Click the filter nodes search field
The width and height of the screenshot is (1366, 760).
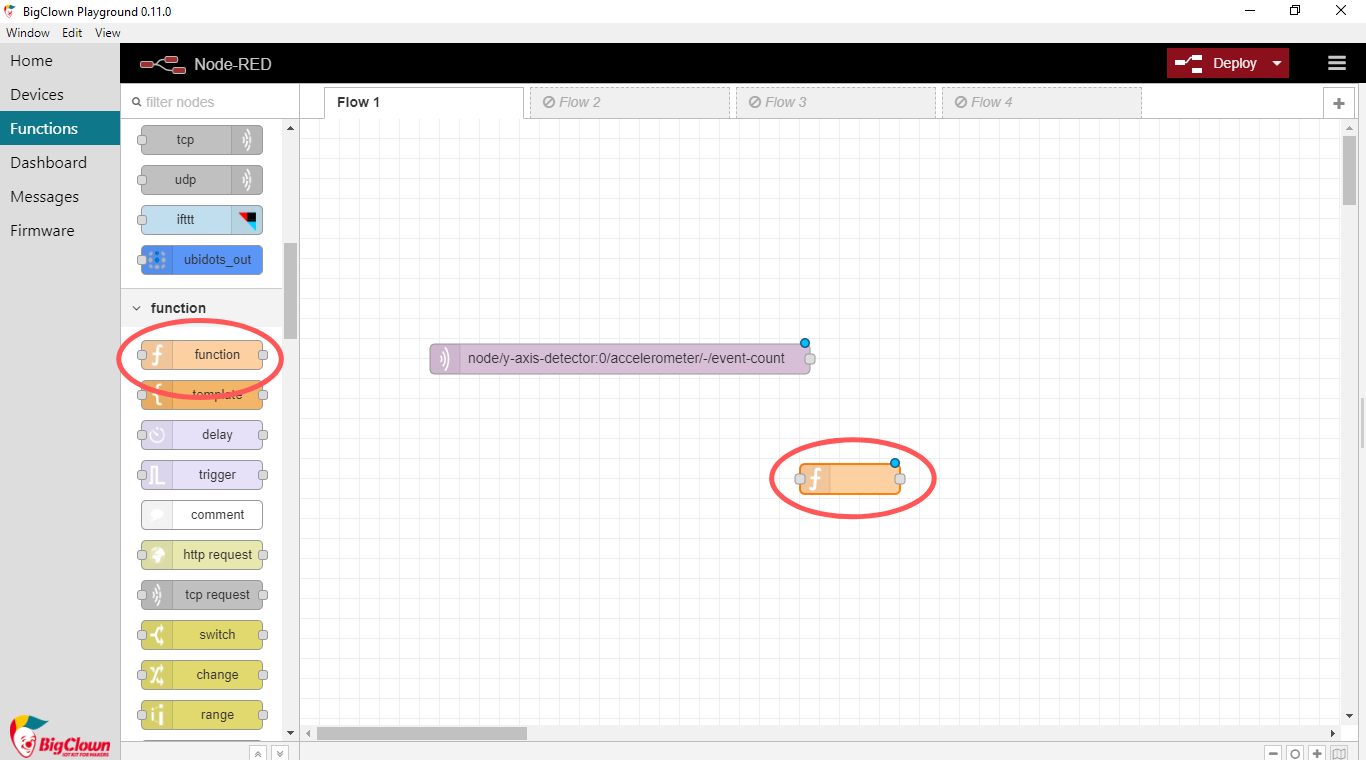[210, 102]
